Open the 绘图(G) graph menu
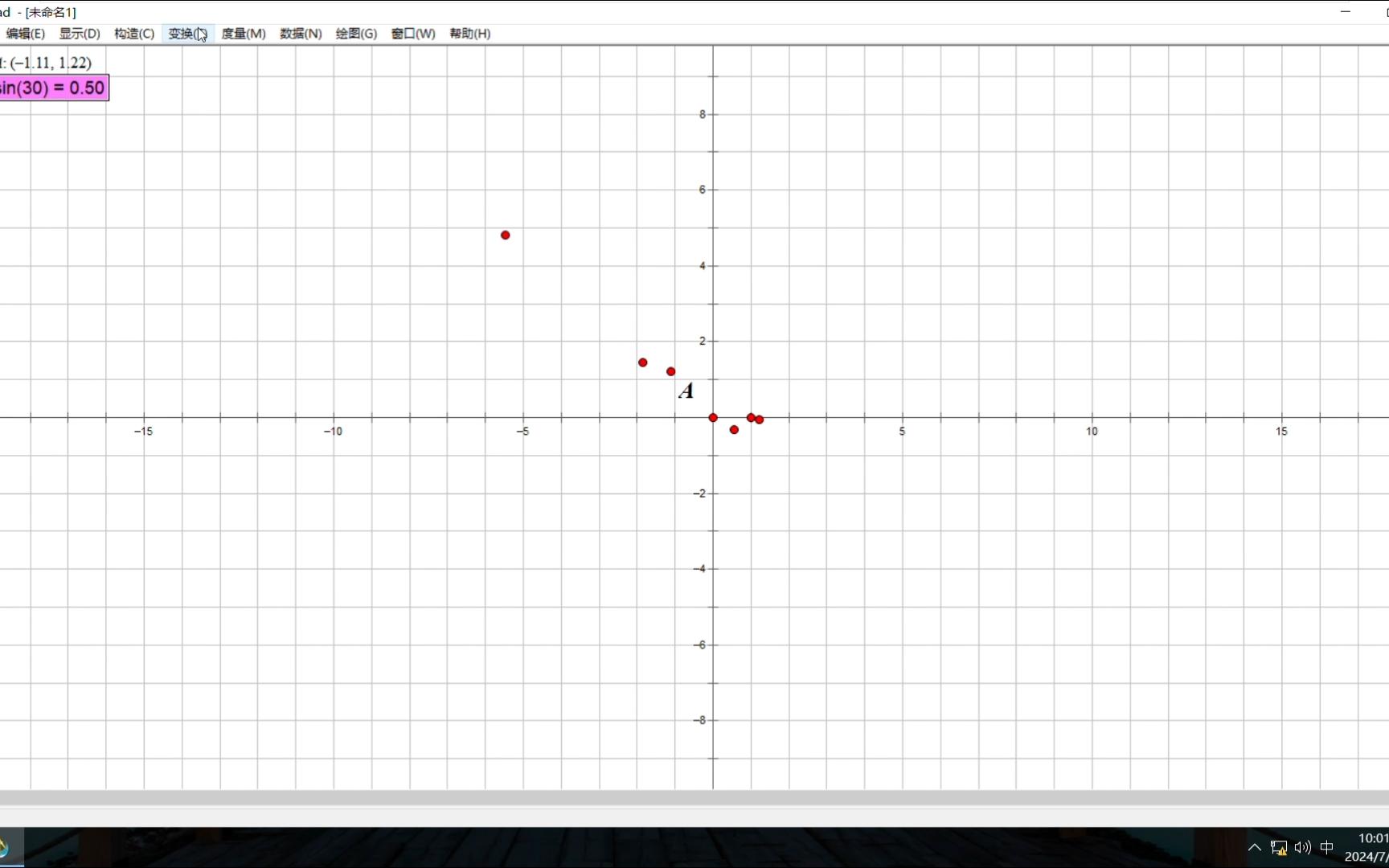This screenshot has width=1389, height=868. coord(356,34)
